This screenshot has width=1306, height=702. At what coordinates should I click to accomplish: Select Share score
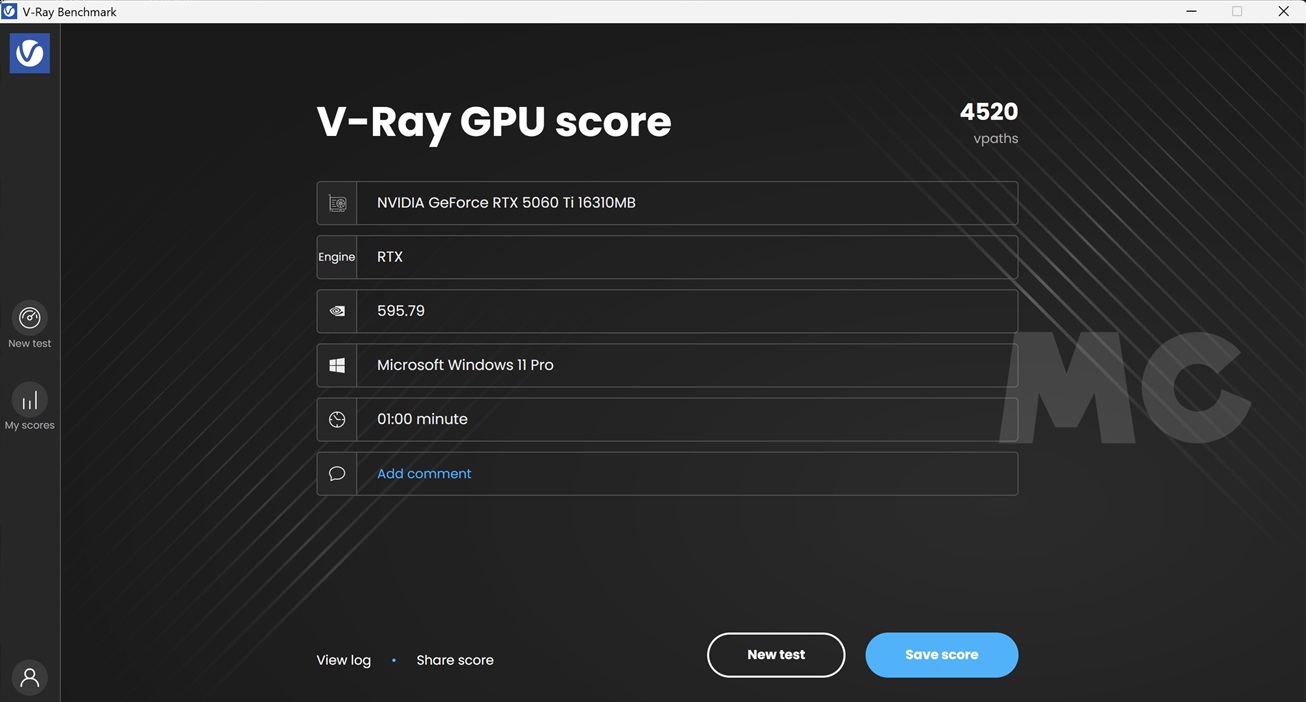(455, 660)
